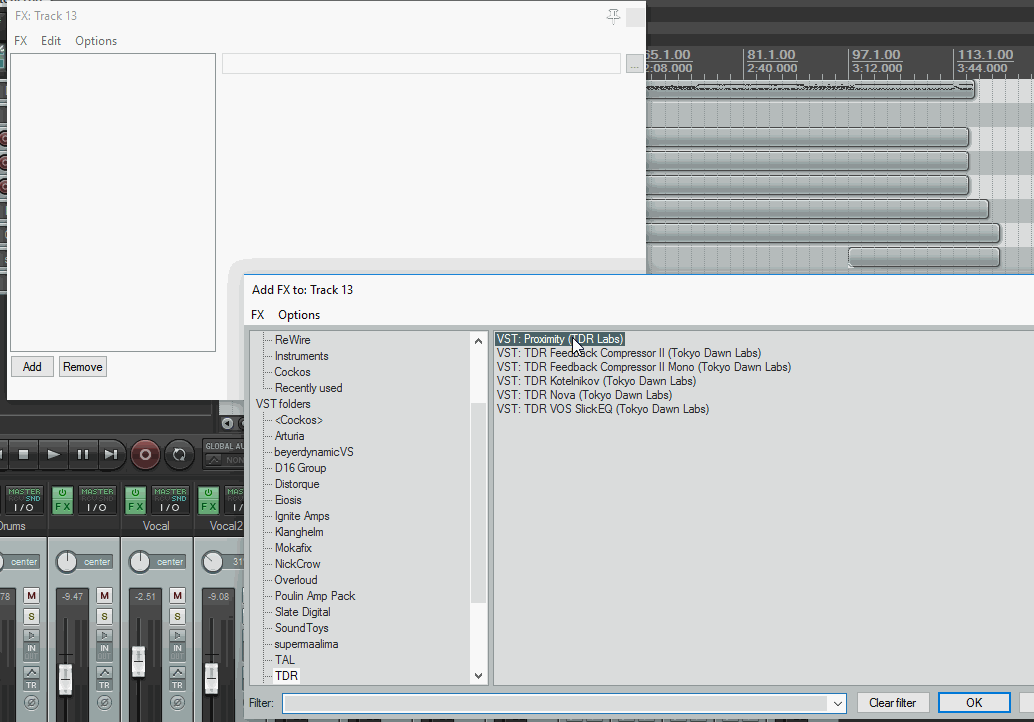The height and width of the screenshot is (722, 1034).
Task: Open the Options menu in the Add FX dialog
Action: point(299,315)
